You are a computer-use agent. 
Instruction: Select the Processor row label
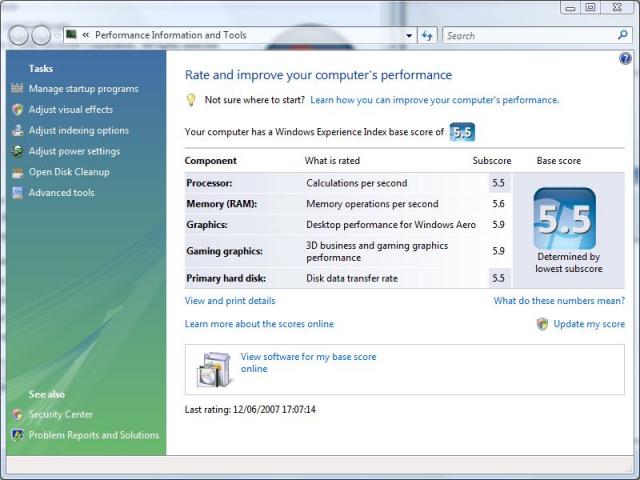209,183
